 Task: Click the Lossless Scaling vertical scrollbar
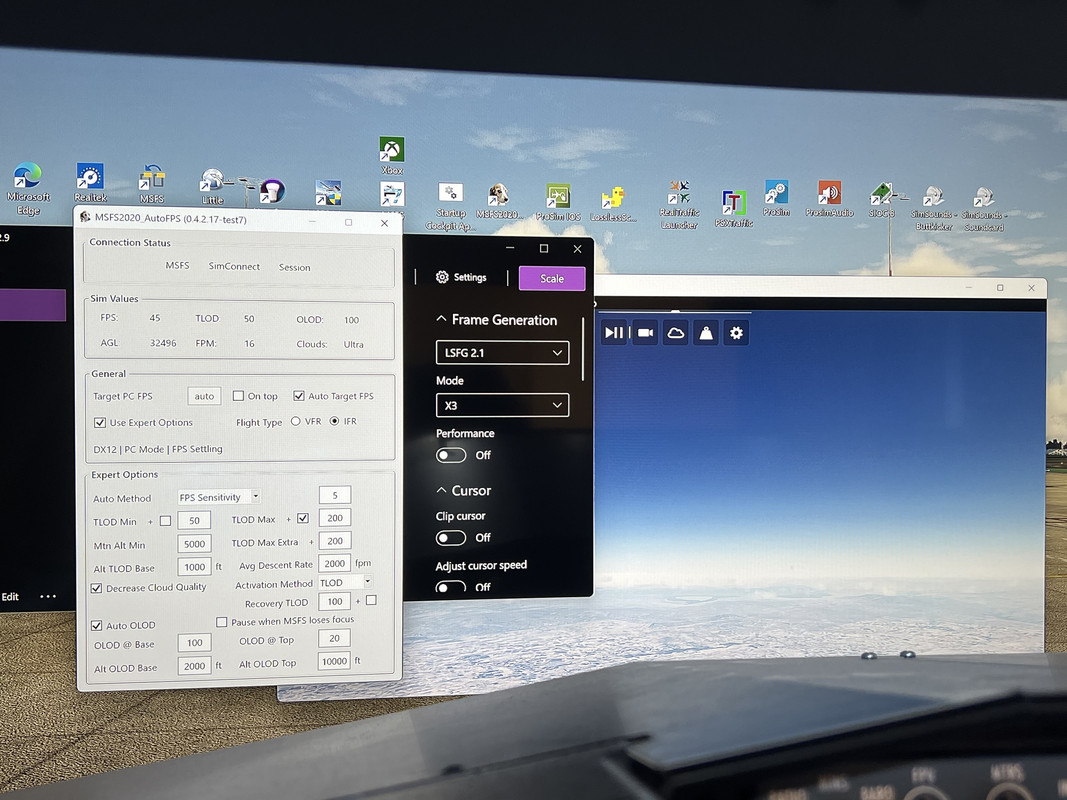point(583,349)
